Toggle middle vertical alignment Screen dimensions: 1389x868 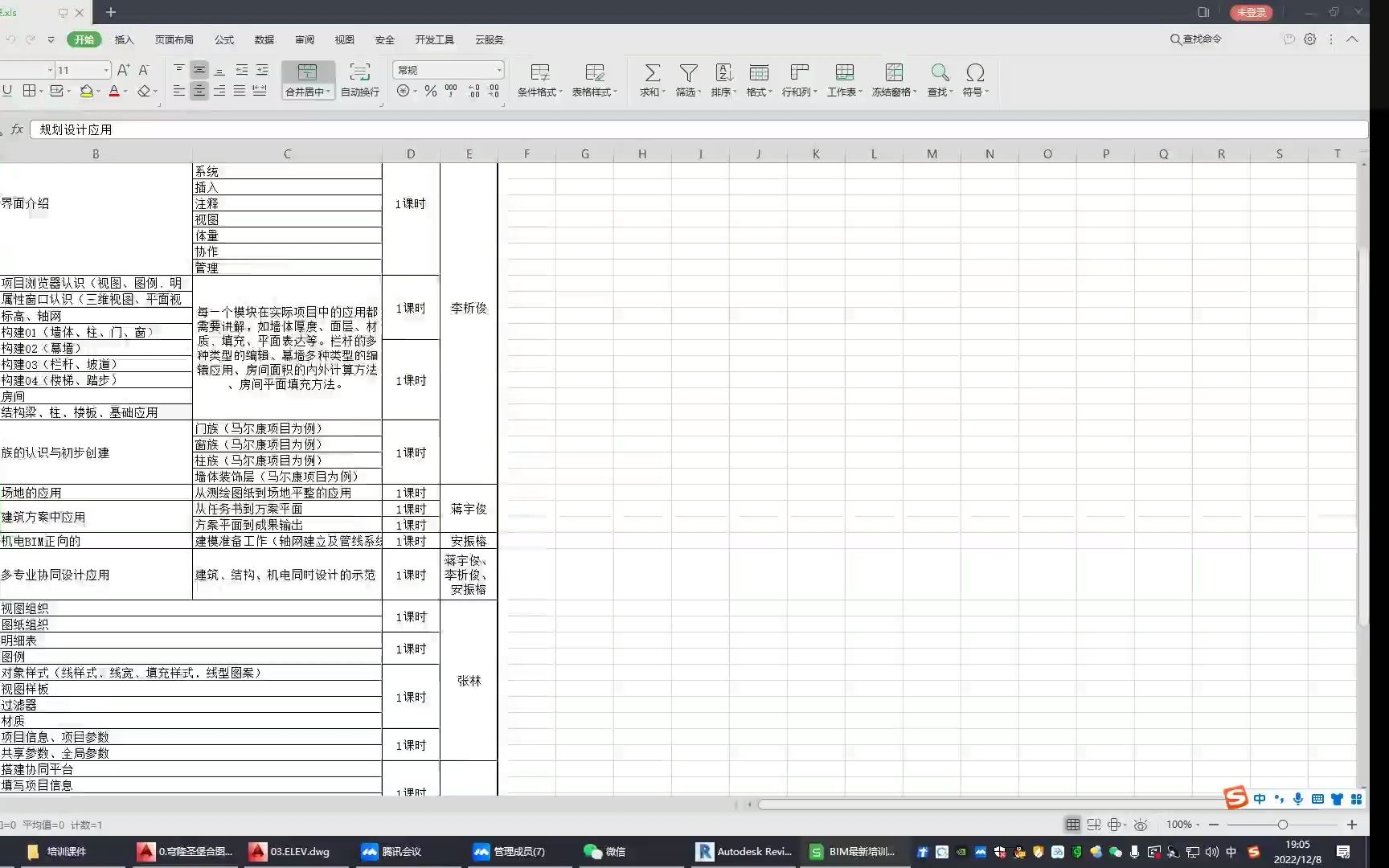(199, 70)
